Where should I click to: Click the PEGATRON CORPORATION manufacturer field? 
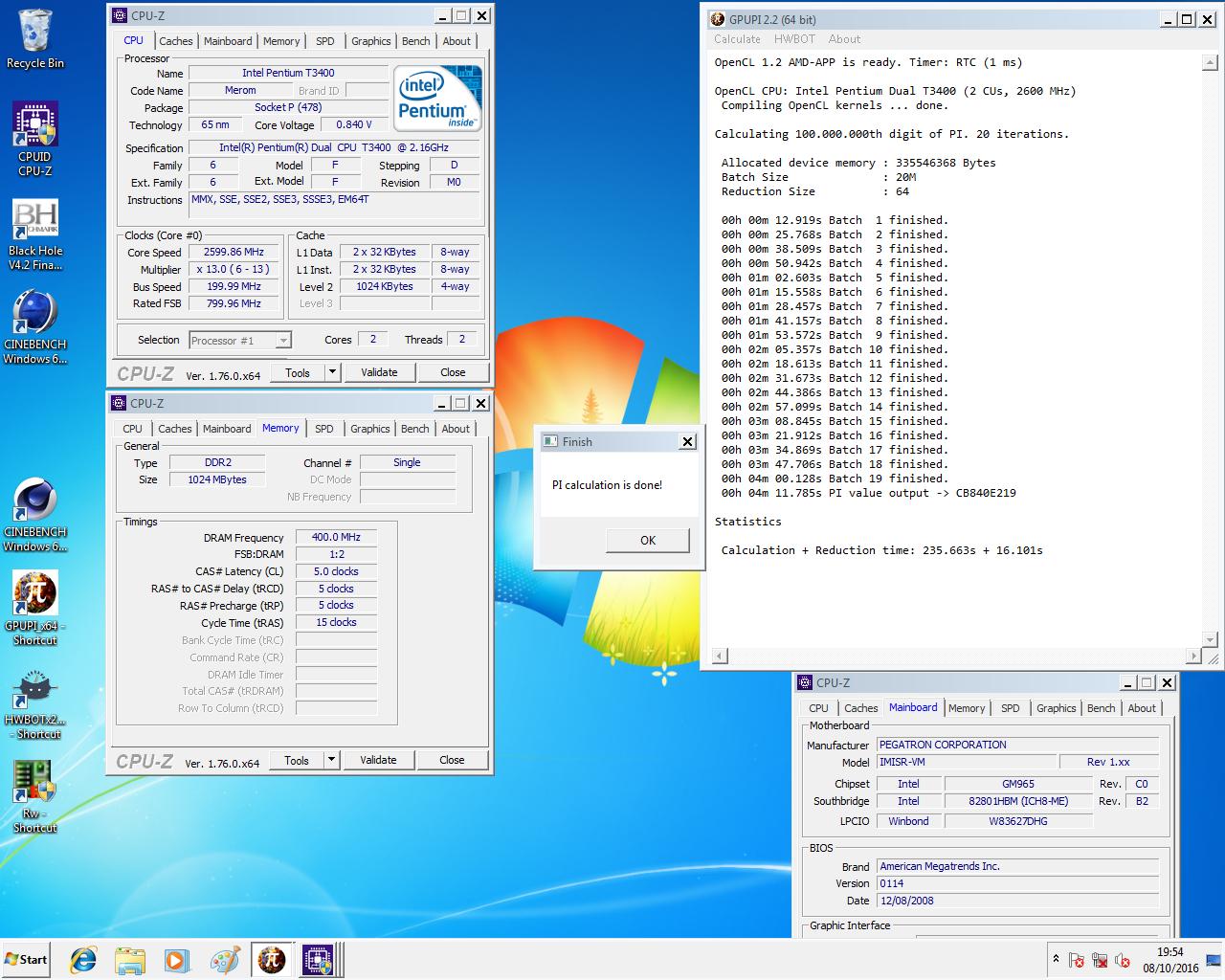tap(1018, 745)
